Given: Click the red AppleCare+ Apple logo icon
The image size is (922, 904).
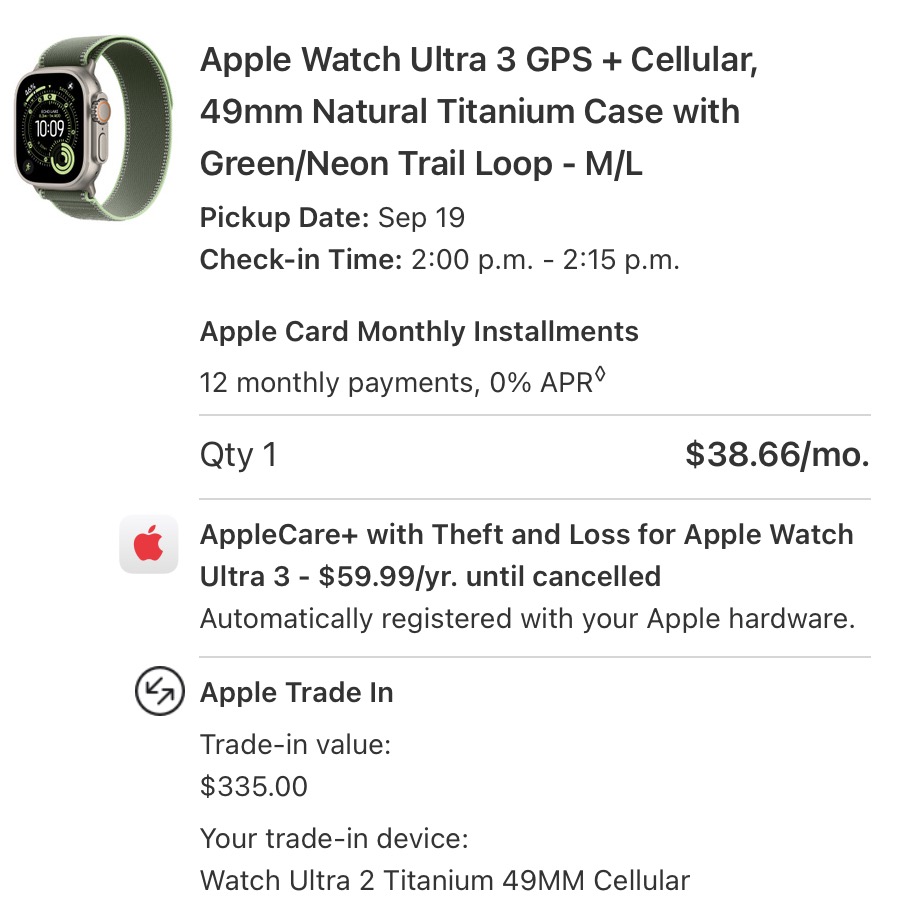Looking at the screenshot, I should pos(149,546).
